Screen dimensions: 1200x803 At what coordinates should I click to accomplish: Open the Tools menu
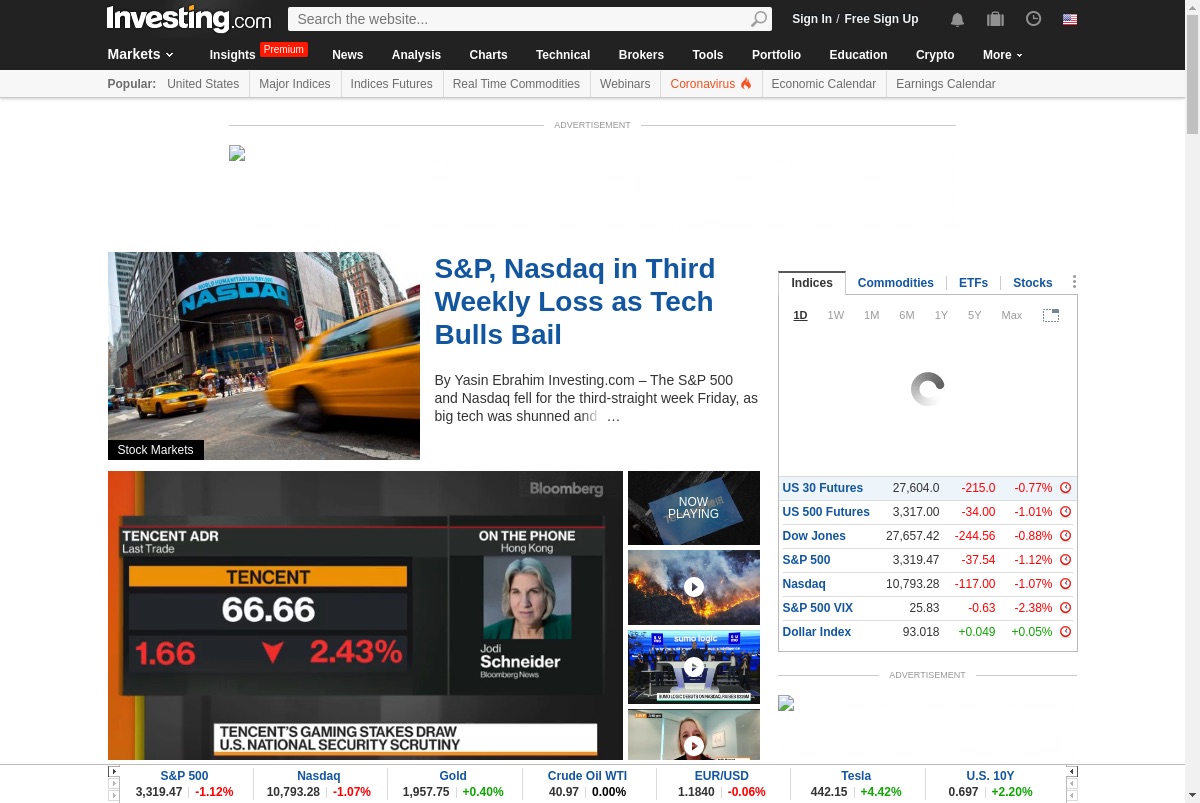click(x=708, y=55)
